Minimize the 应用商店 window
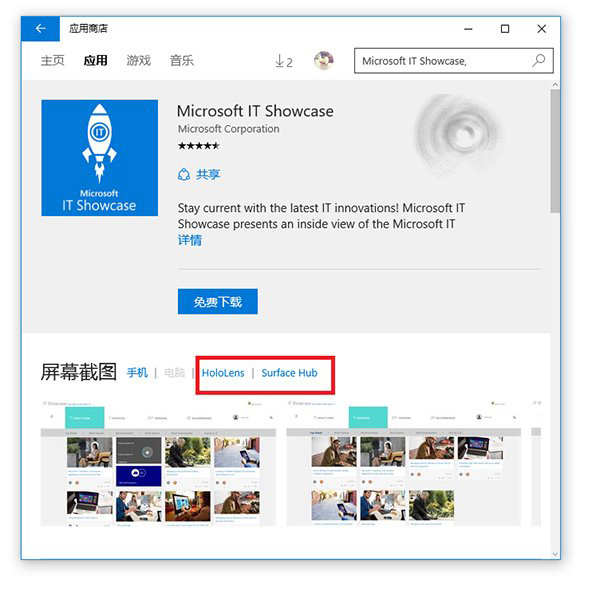The height and width of the screenshot is (595, 600). (x=468, y=29)
